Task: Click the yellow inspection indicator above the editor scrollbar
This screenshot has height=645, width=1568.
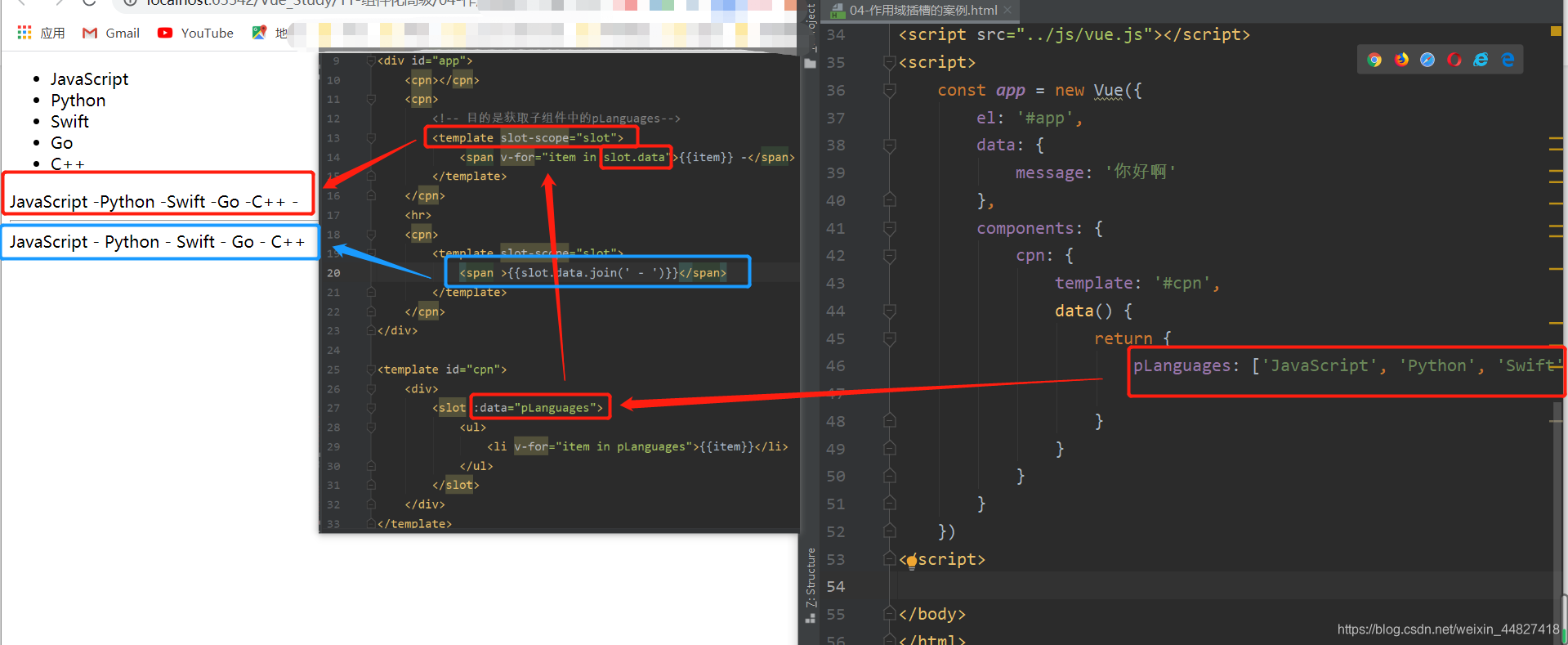Action: pos(1556,31)
